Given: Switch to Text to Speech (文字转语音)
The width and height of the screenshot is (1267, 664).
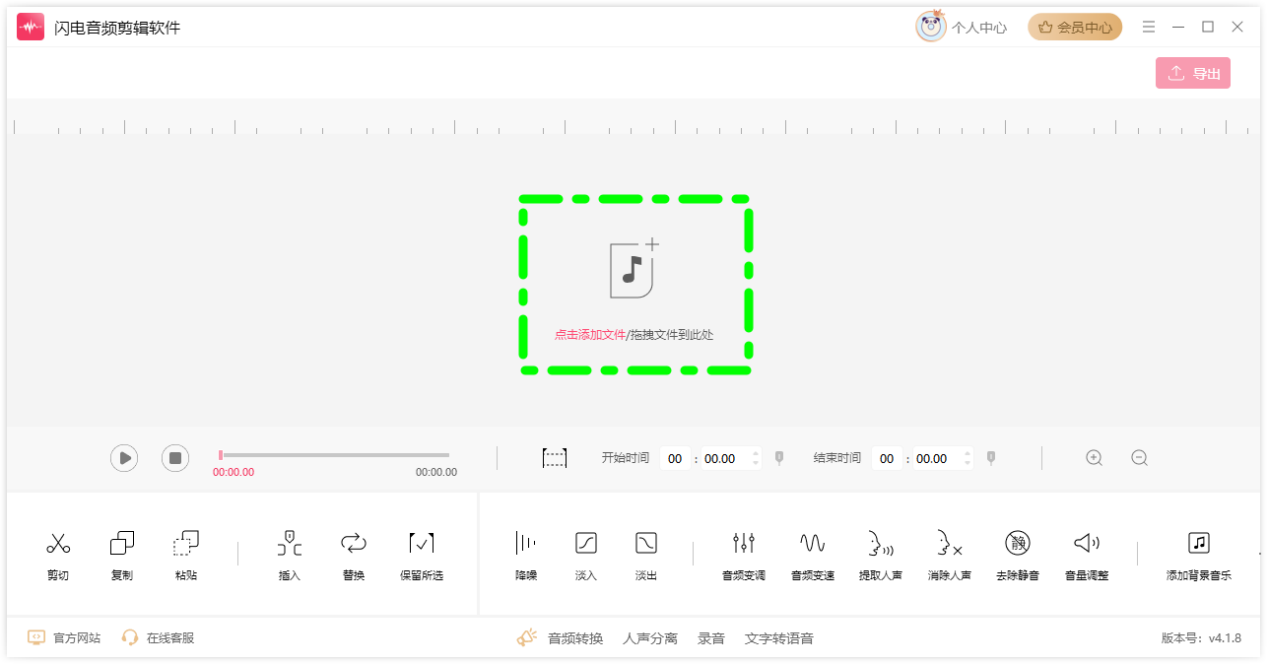Looking at the screenshot, I should pos(779,638).
